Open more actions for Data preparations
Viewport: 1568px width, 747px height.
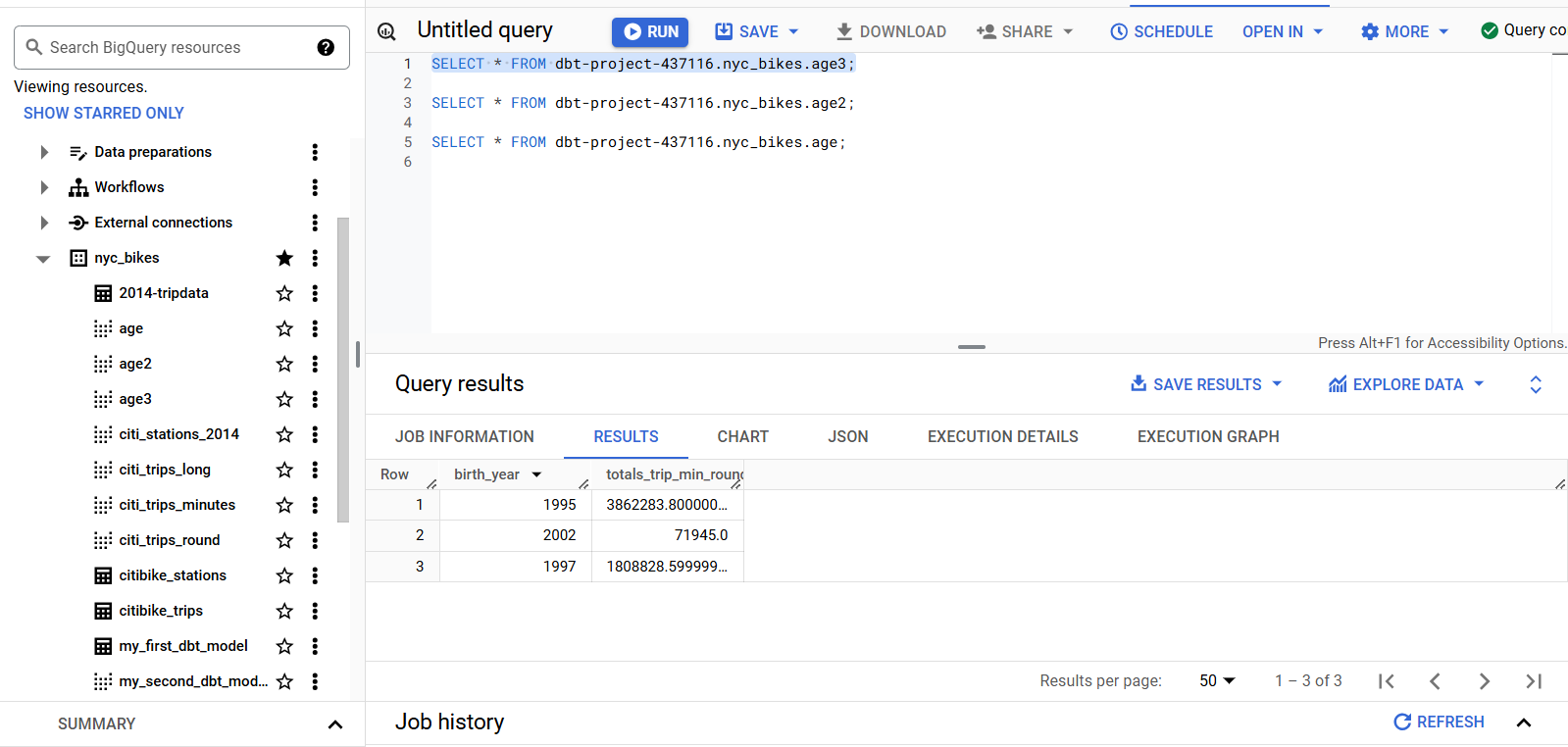coord(315,152)
